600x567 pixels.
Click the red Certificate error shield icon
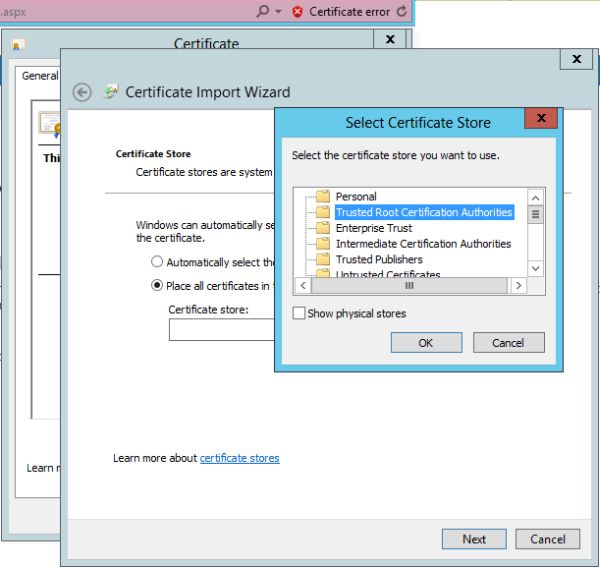297,12
